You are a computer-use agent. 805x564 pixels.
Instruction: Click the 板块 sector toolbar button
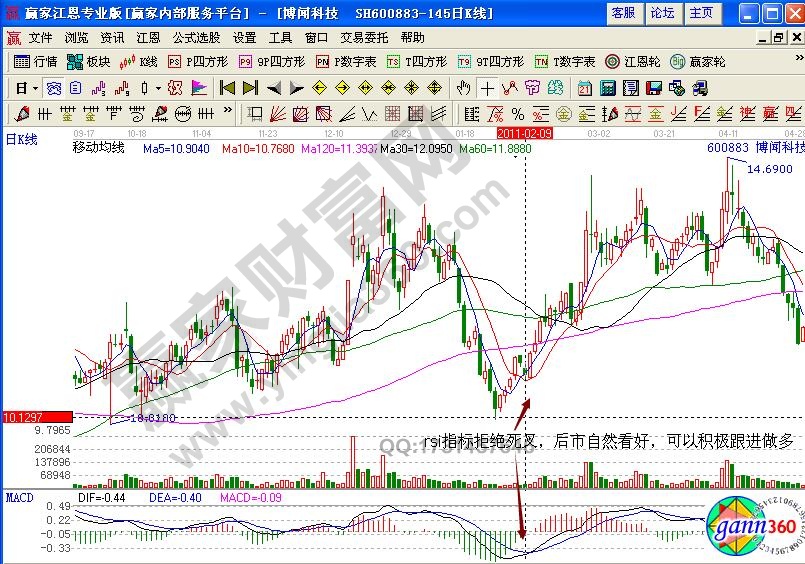(88, 62)
